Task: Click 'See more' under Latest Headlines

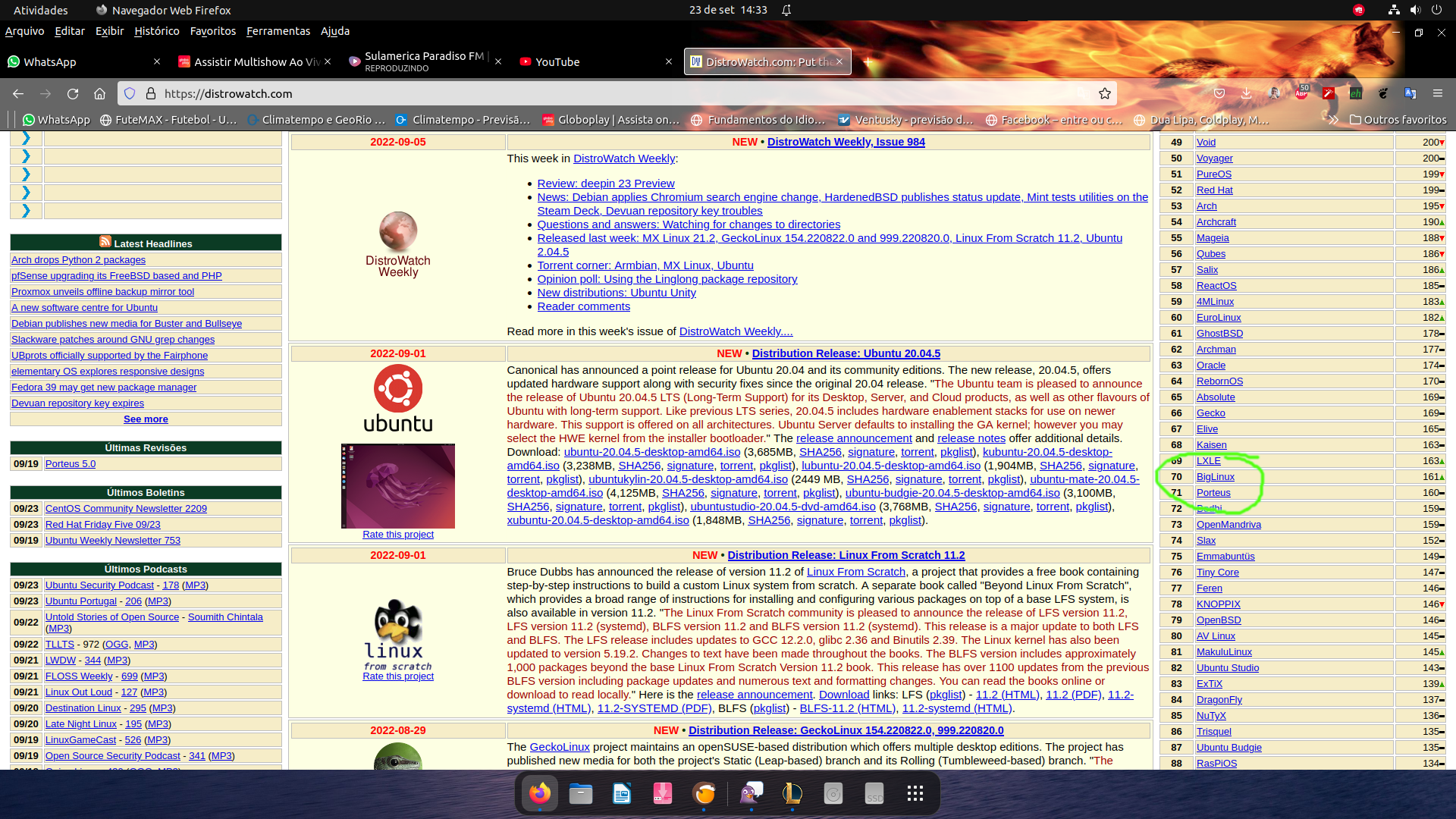Action: pos(146,419)
